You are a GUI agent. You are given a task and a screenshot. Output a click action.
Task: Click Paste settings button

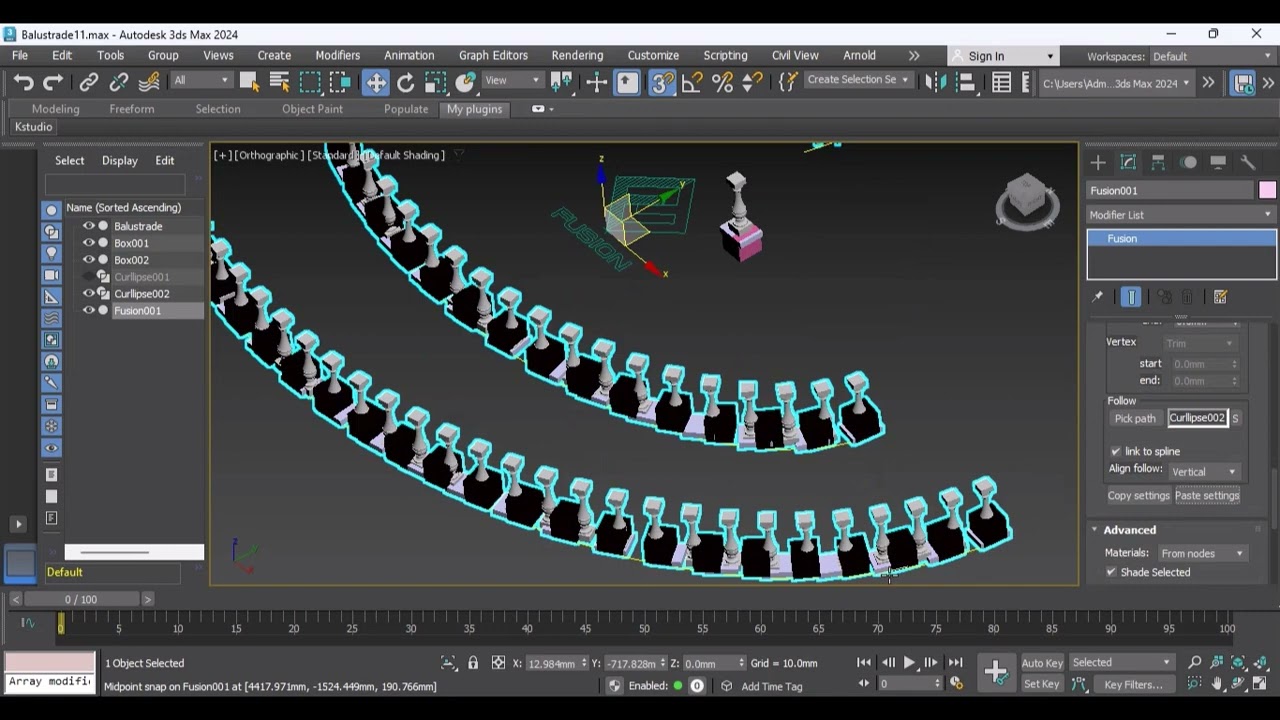click(1207, 496)
